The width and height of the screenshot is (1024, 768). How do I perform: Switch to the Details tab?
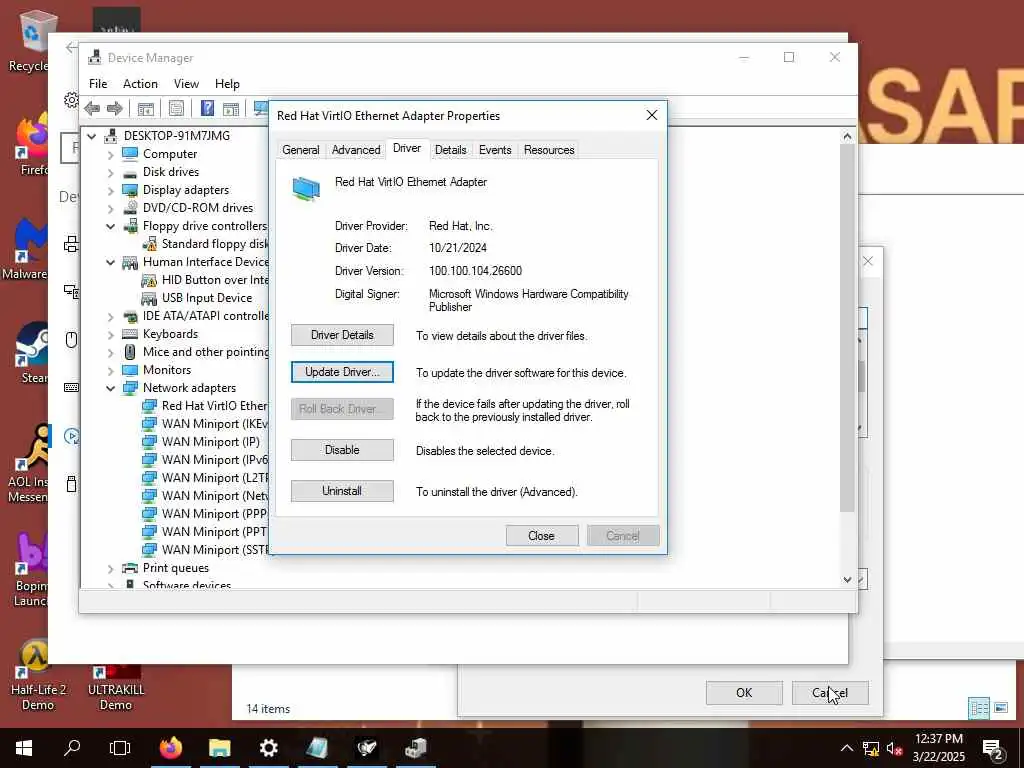(451, 150)
